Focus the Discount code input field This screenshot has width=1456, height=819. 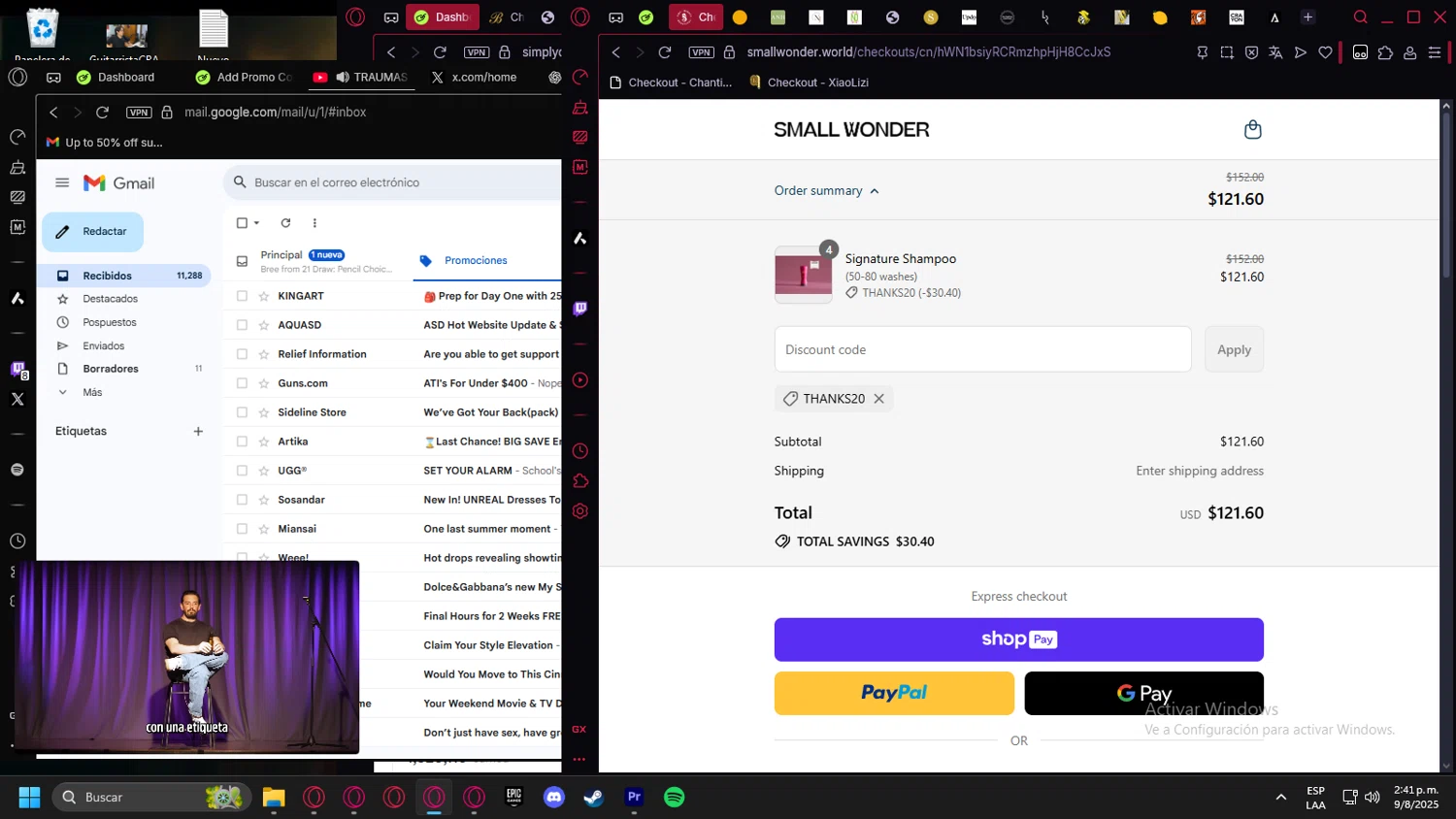click(x=982, y=349)
